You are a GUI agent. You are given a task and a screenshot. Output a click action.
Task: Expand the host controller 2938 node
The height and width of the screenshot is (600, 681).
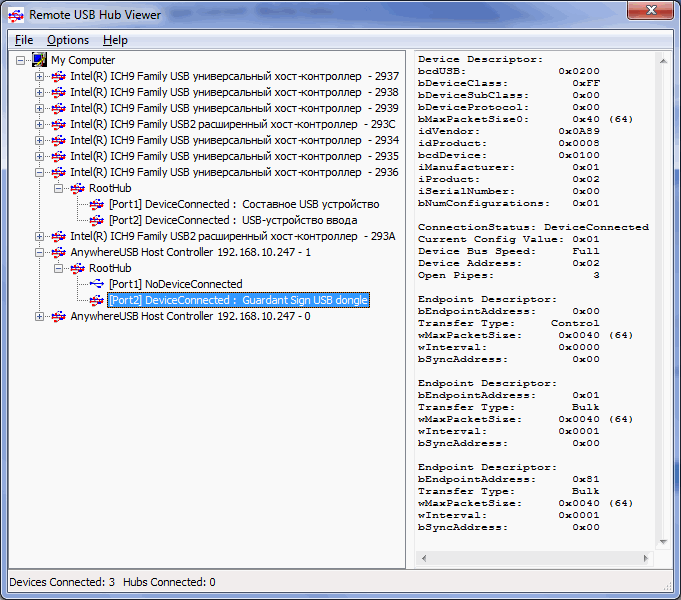point(40,92)
